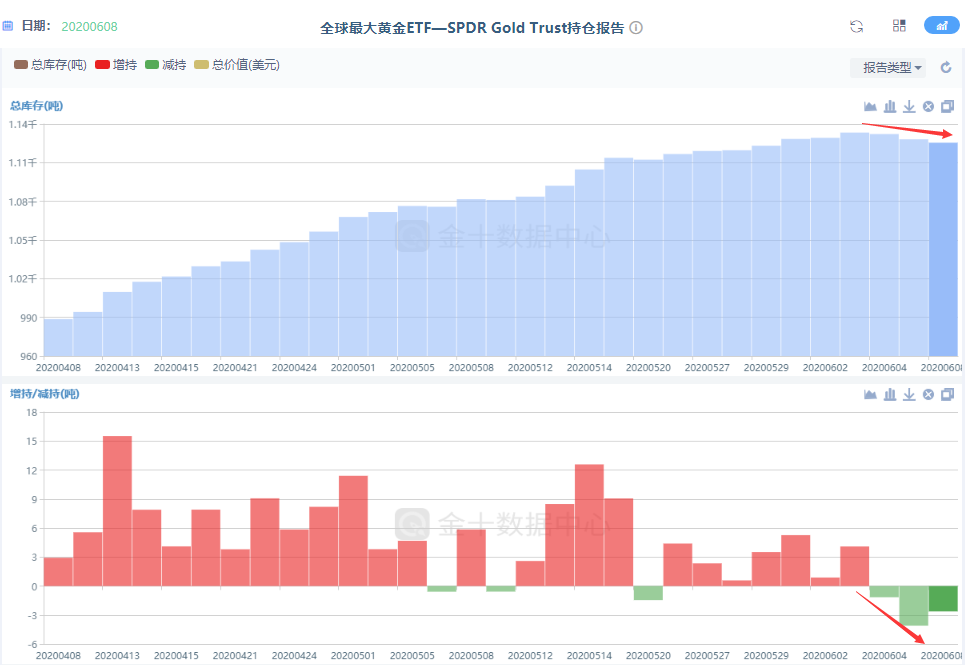The image size is (965, 665).
Task: Click the X circle icon on 增持/减持 chart
Action: tap(929, 394)
